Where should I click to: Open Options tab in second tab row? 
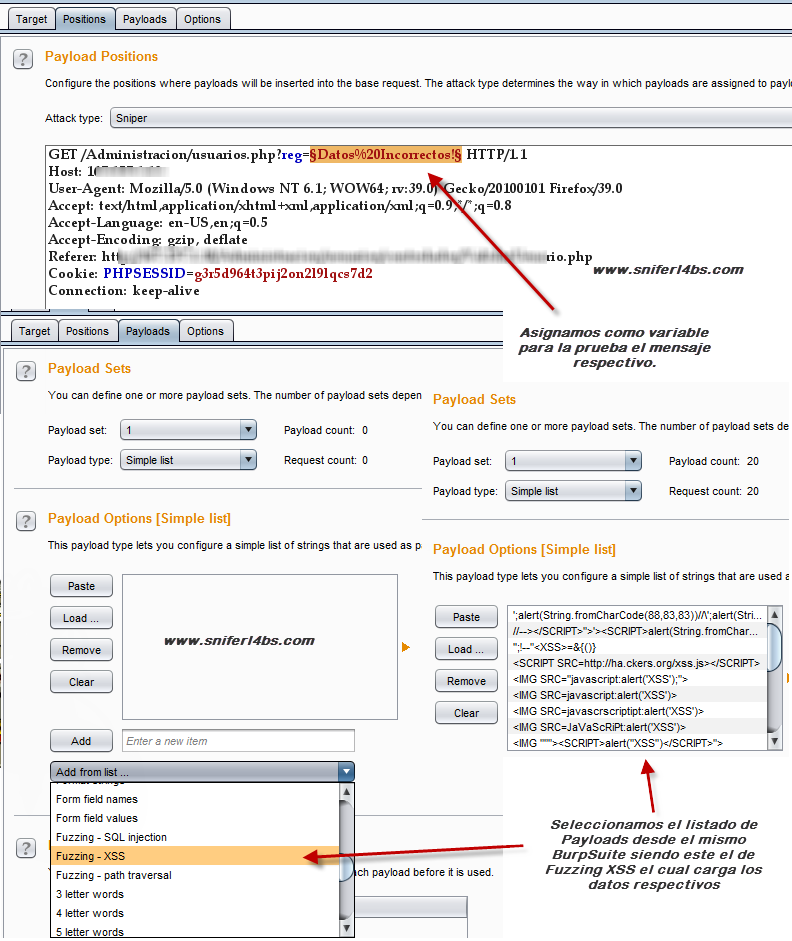pos(205,331)
